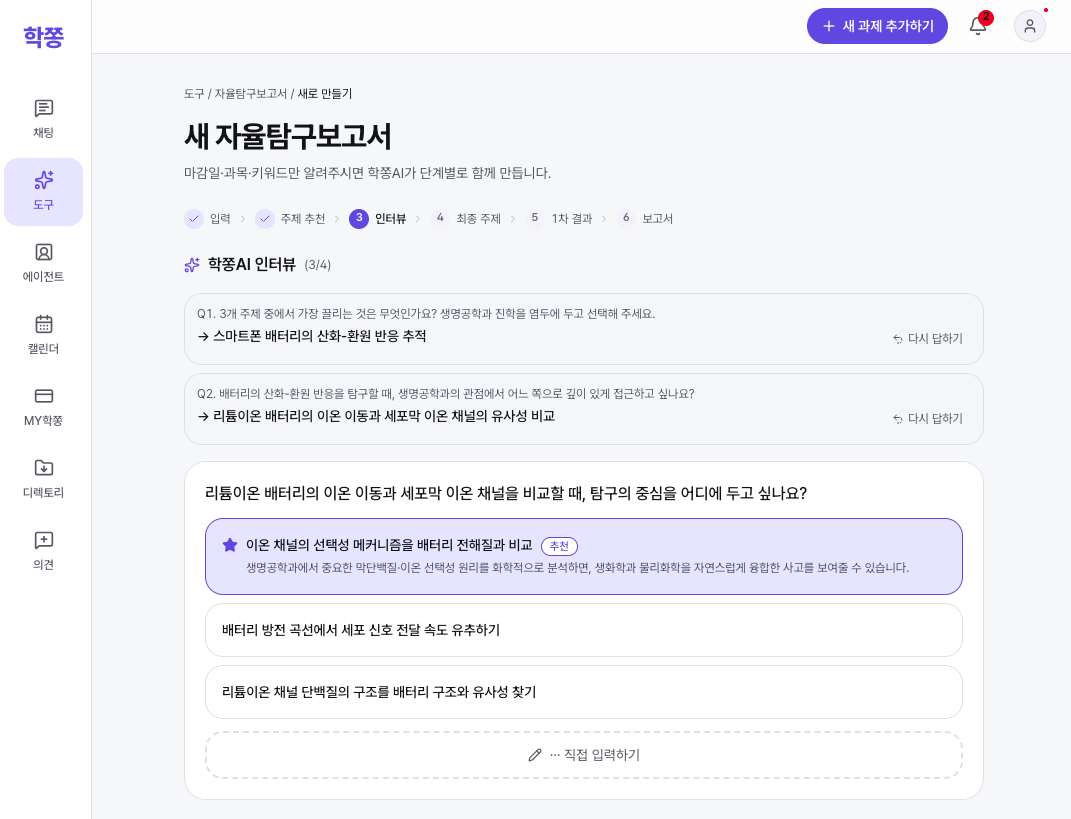This screenshot has width=1071, height=819.
Task: Click 직접 입력하기 custom input box
Action: pos(584,755)
